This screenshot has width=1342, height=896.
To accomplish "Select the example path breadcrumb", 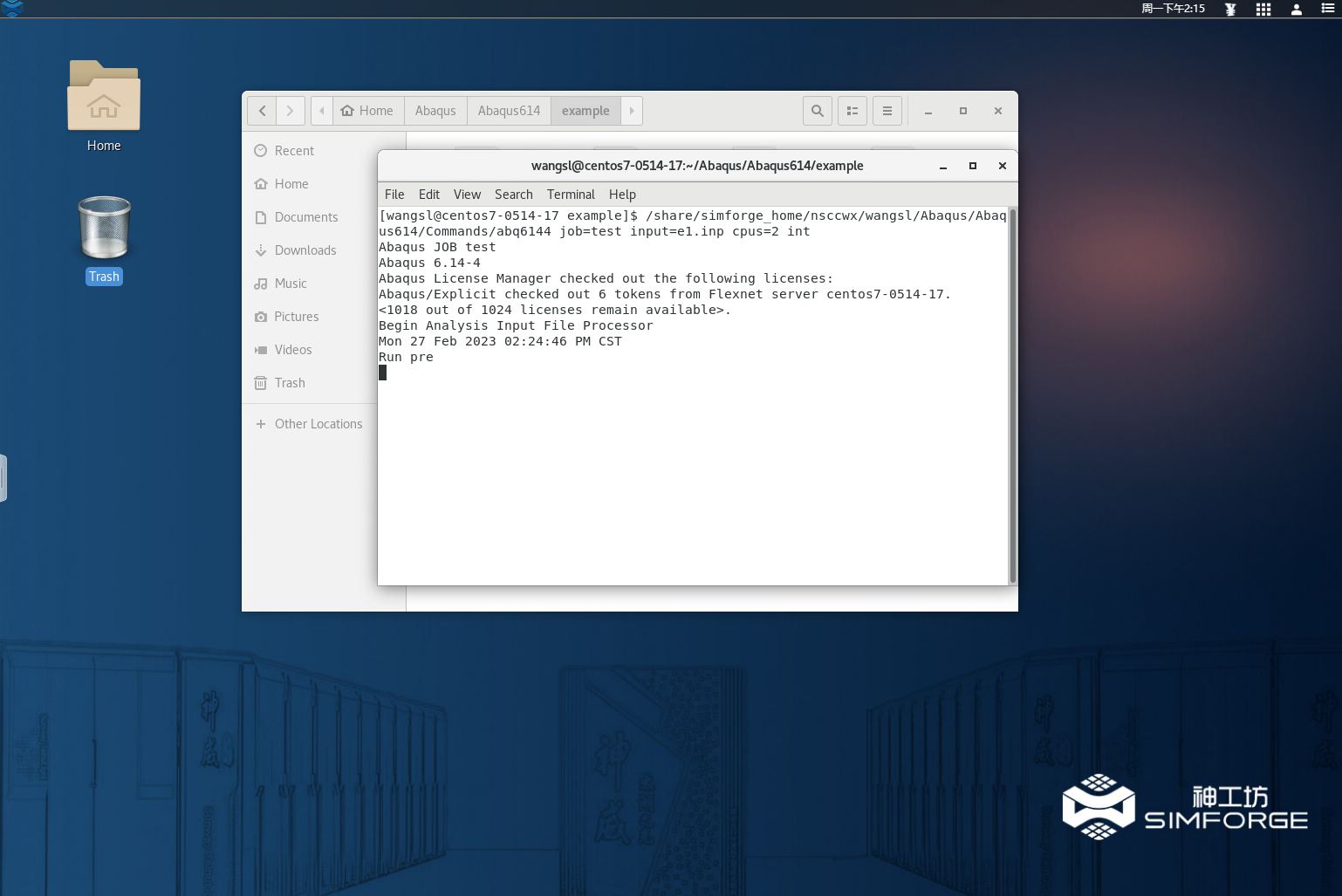I will pyautogui.click(x=585, y=111).
